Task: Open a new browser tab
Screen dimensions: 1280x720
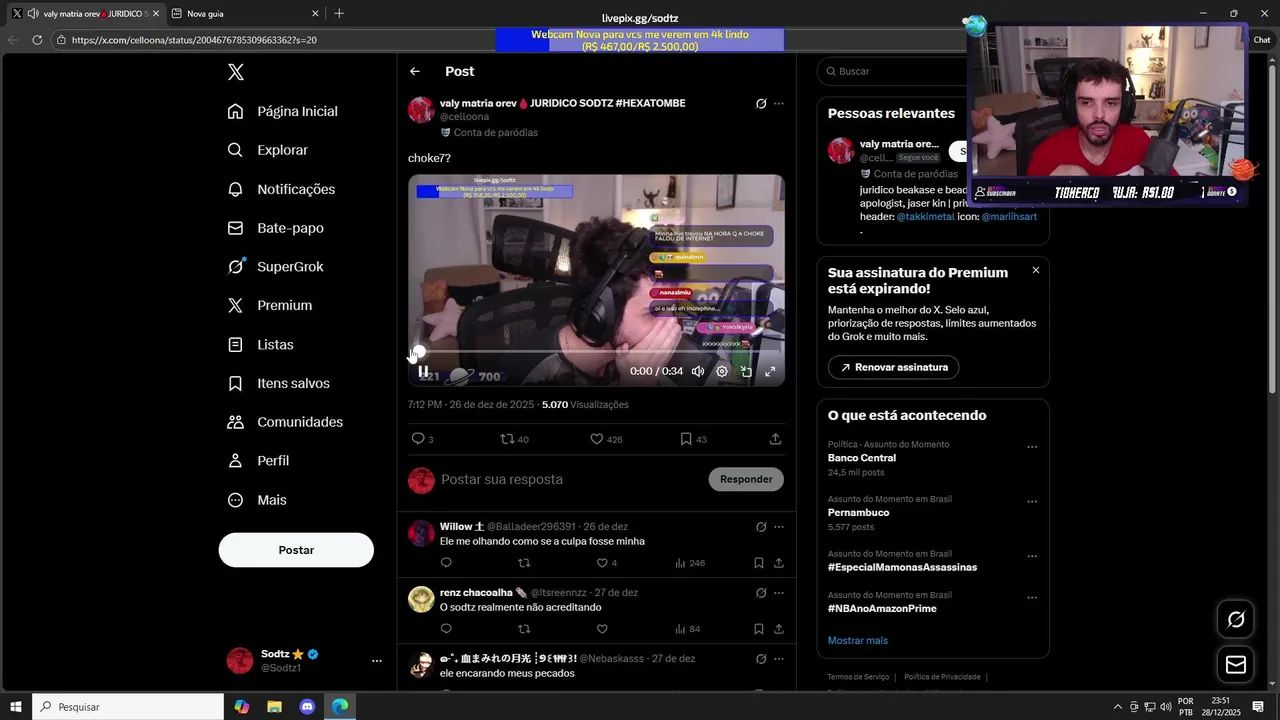Action: (339, 14)
